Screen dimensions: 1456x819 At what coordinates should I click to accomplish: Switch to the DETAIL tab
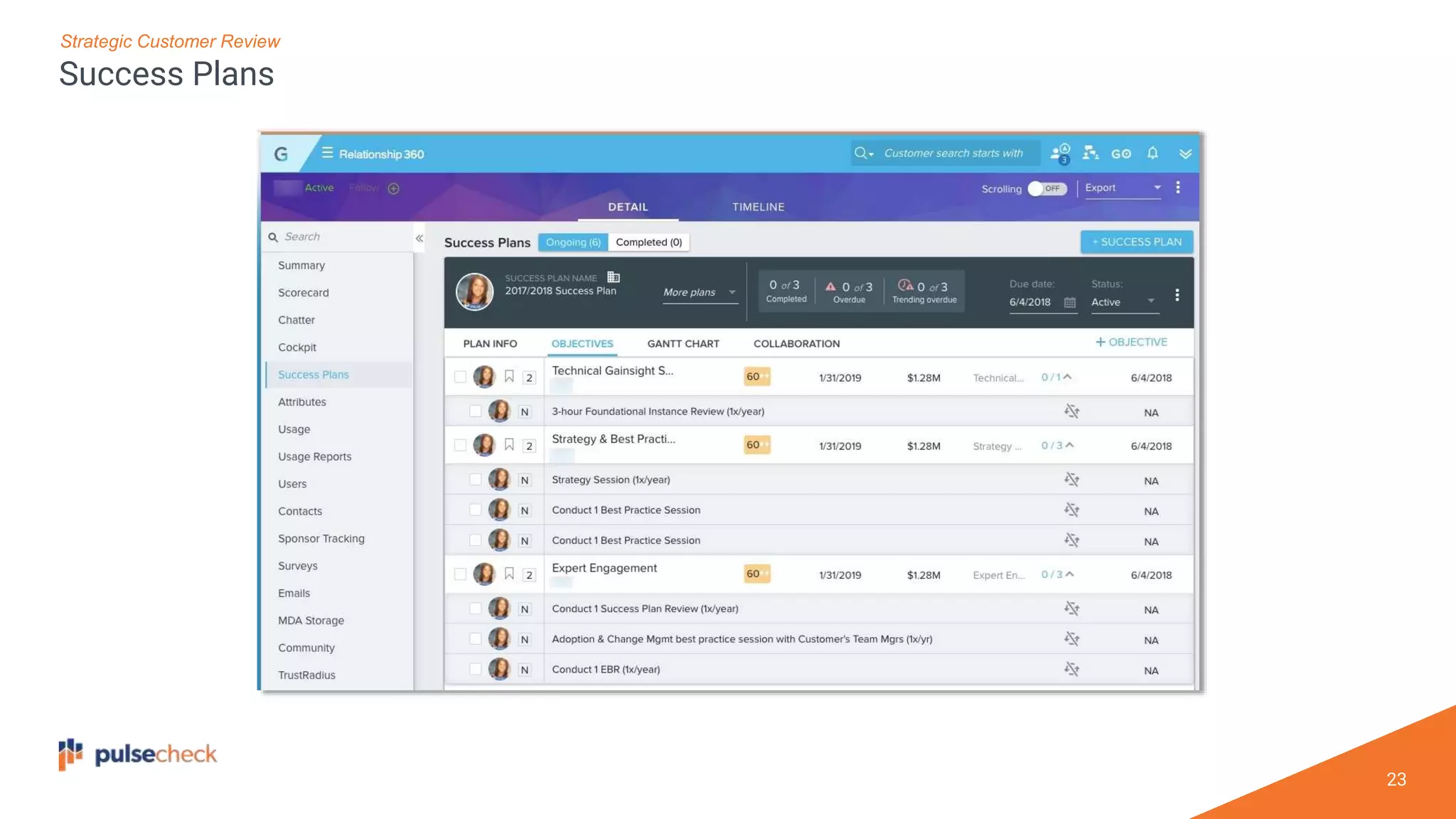click(x=628, y=207)
